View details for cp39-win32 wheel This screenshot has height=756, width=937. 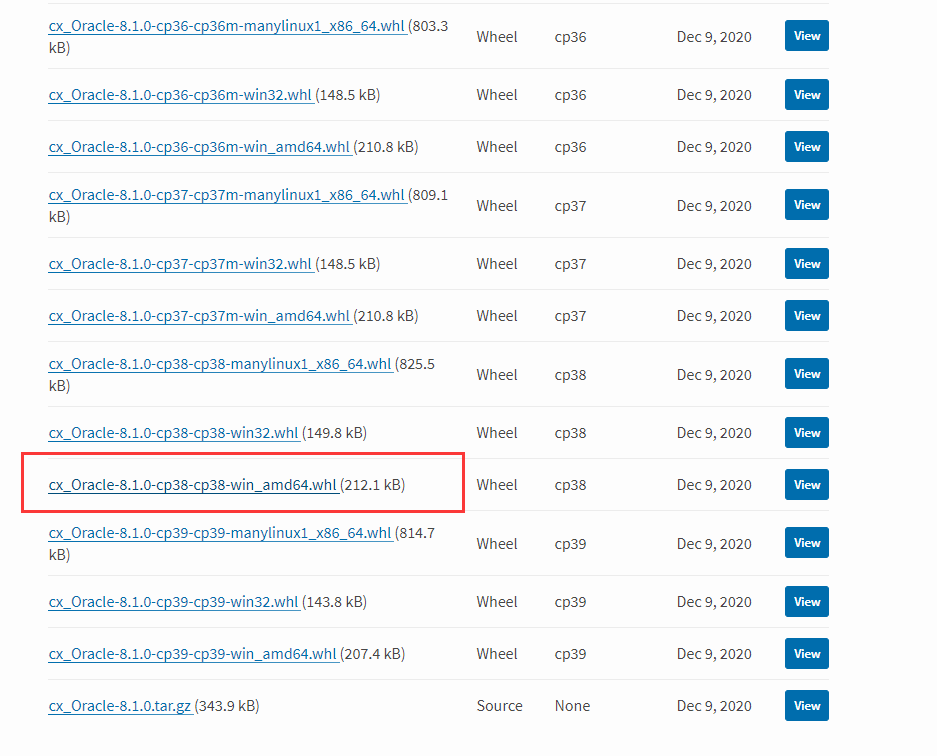[x=807, y=602]
